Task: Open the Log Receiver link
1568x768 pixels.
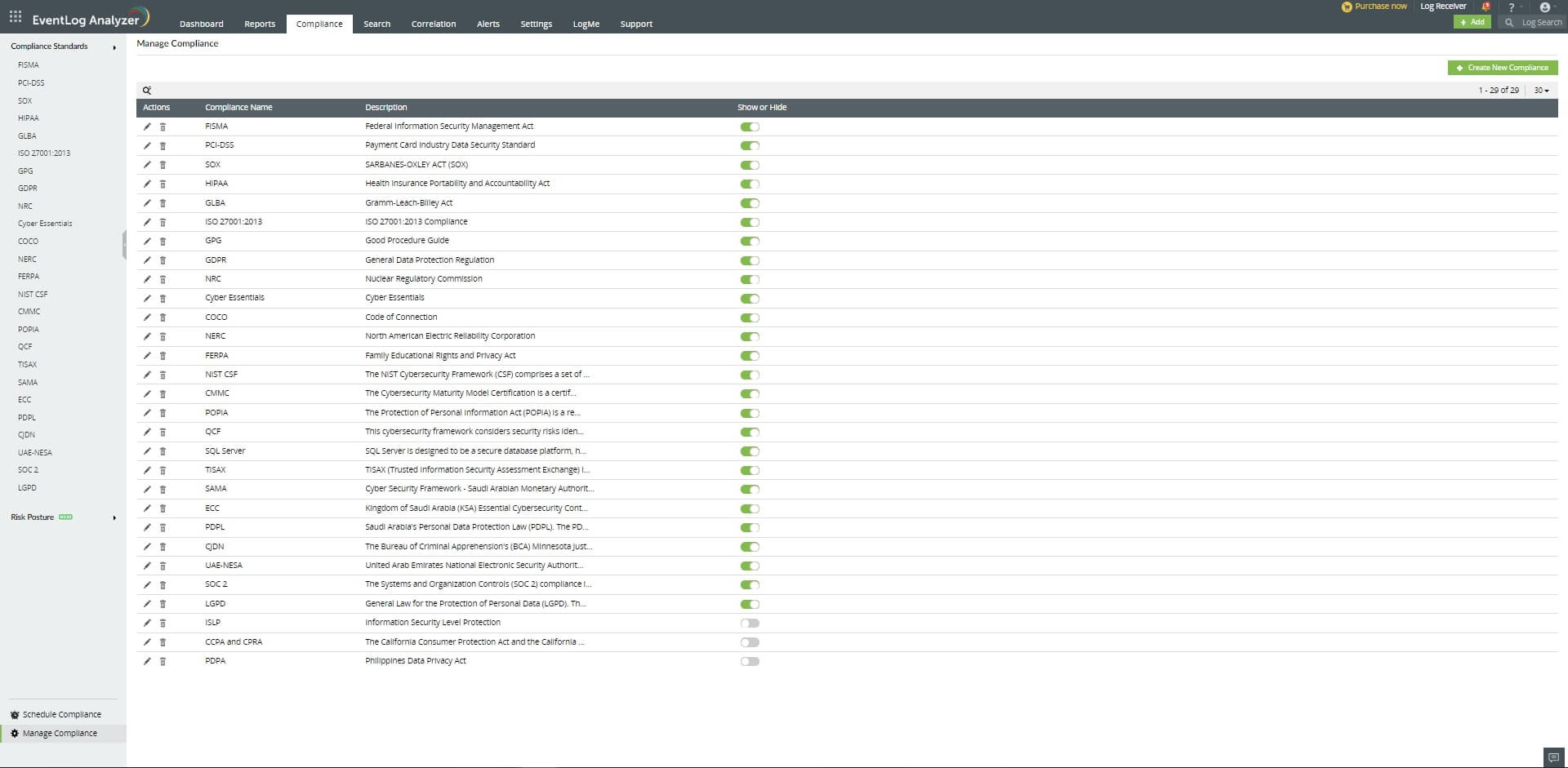Action: (1443, 7)
